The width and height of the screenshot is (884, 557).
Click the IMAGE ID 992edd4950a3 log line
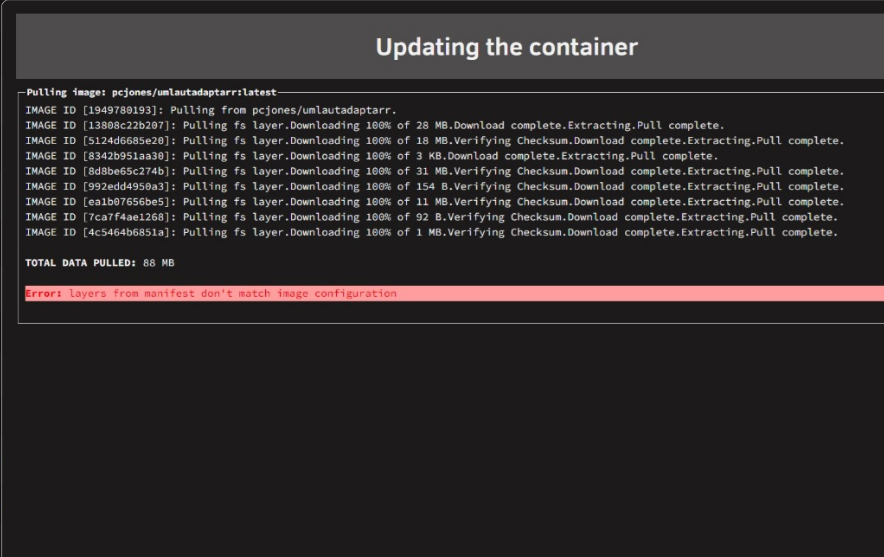click(434, 186)
